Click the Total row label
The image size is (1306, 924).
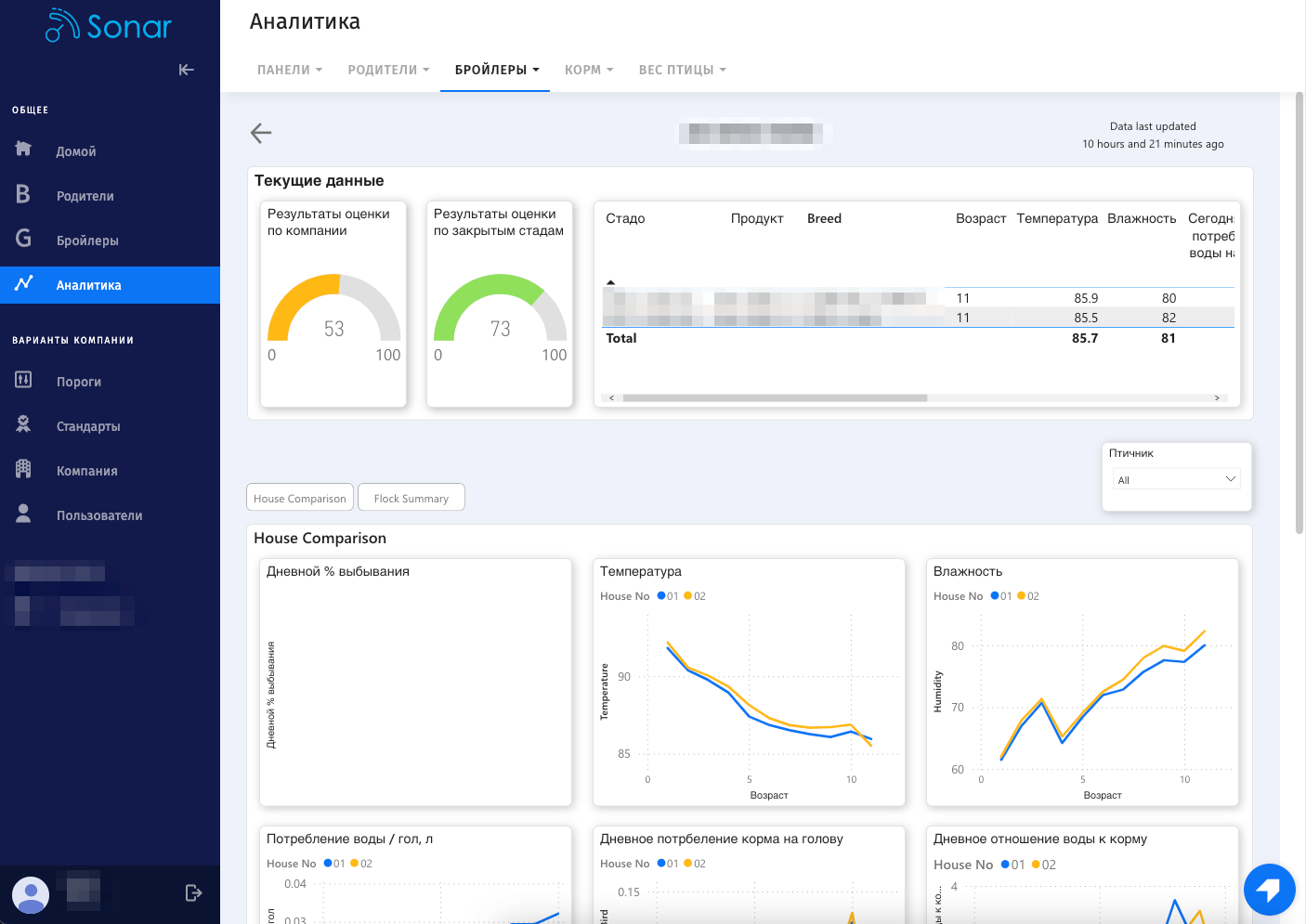point(621,338)
